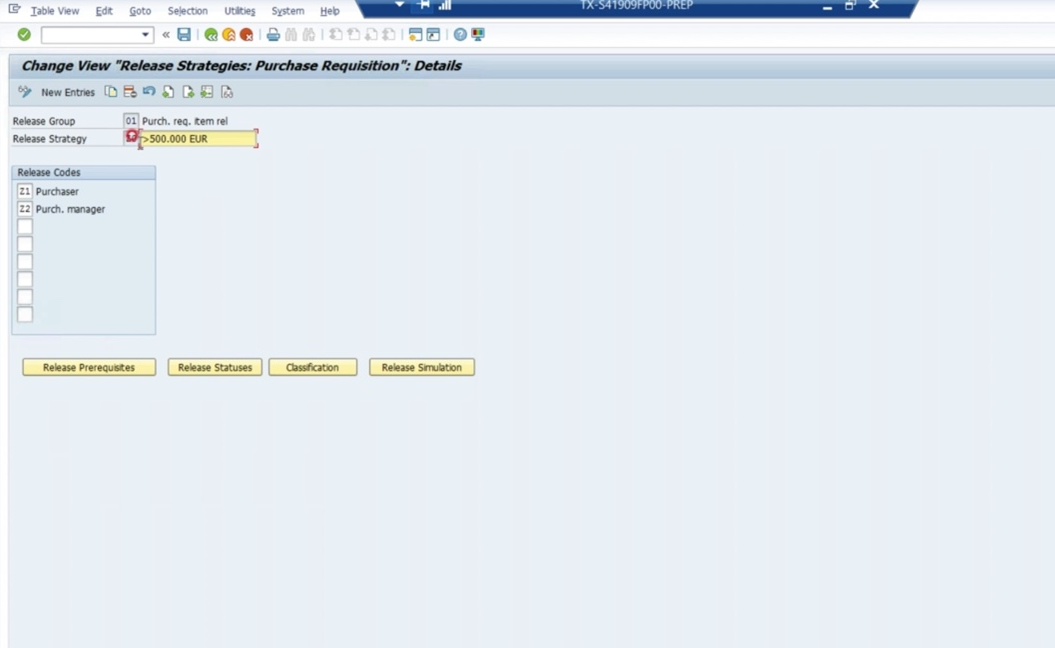
Task: Collapse the command field with « arrow
Action: 166,34
